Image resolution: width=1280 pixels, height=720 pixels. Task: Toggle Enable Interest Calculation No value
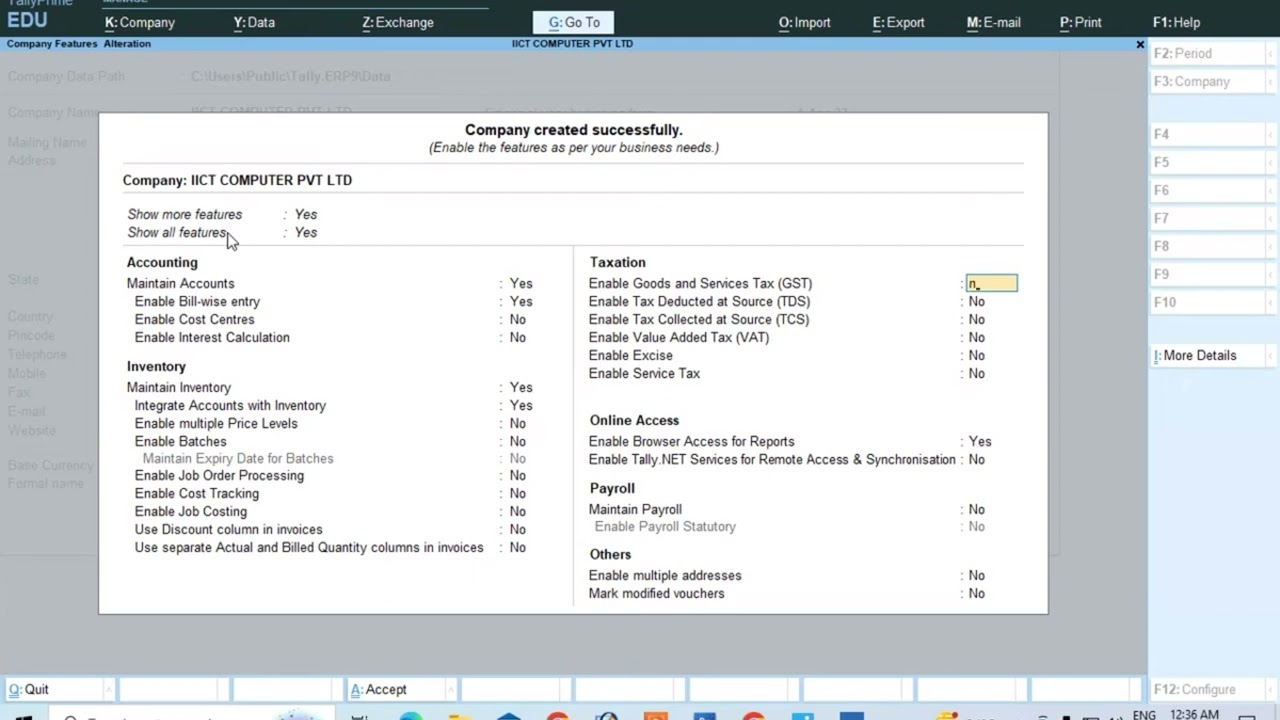[517, 338]
